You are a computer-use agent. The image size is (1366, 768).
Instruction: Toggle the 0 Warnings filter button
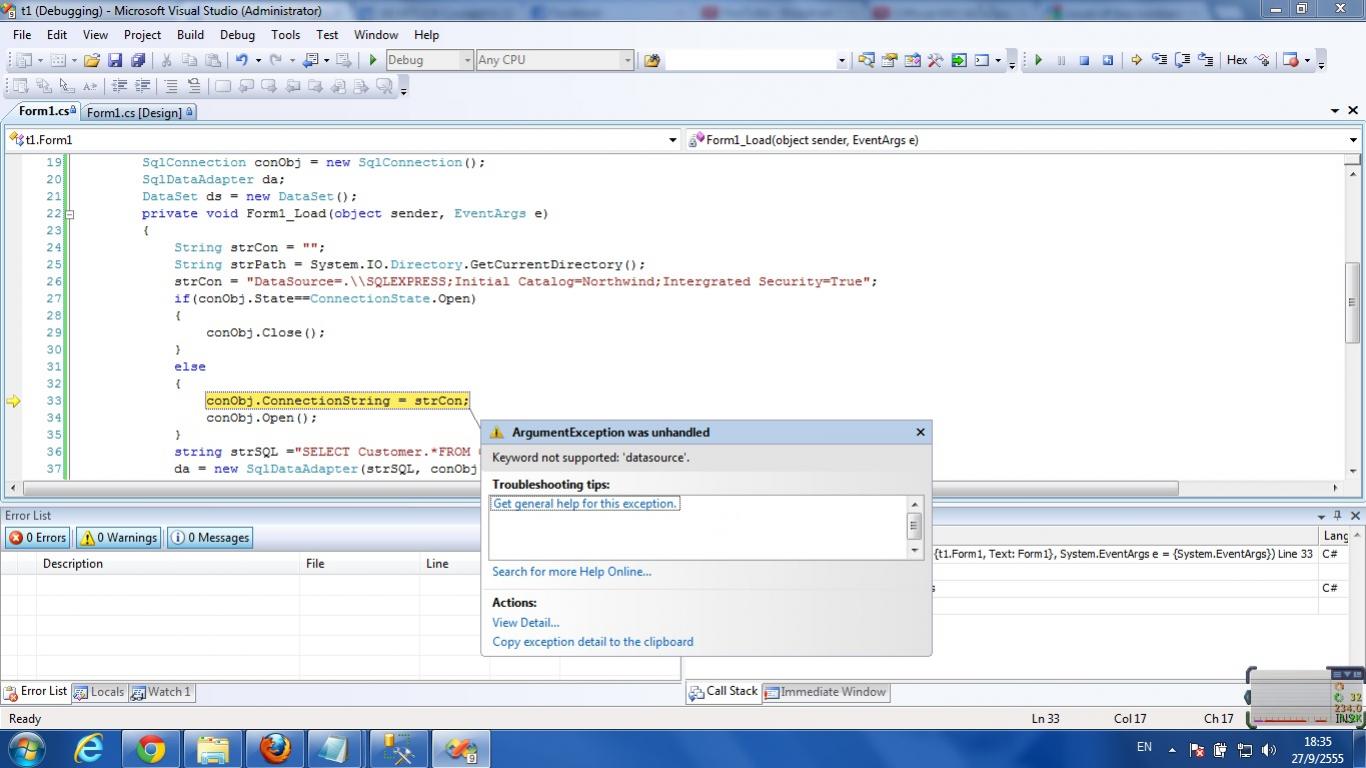[x=118, y=538]
